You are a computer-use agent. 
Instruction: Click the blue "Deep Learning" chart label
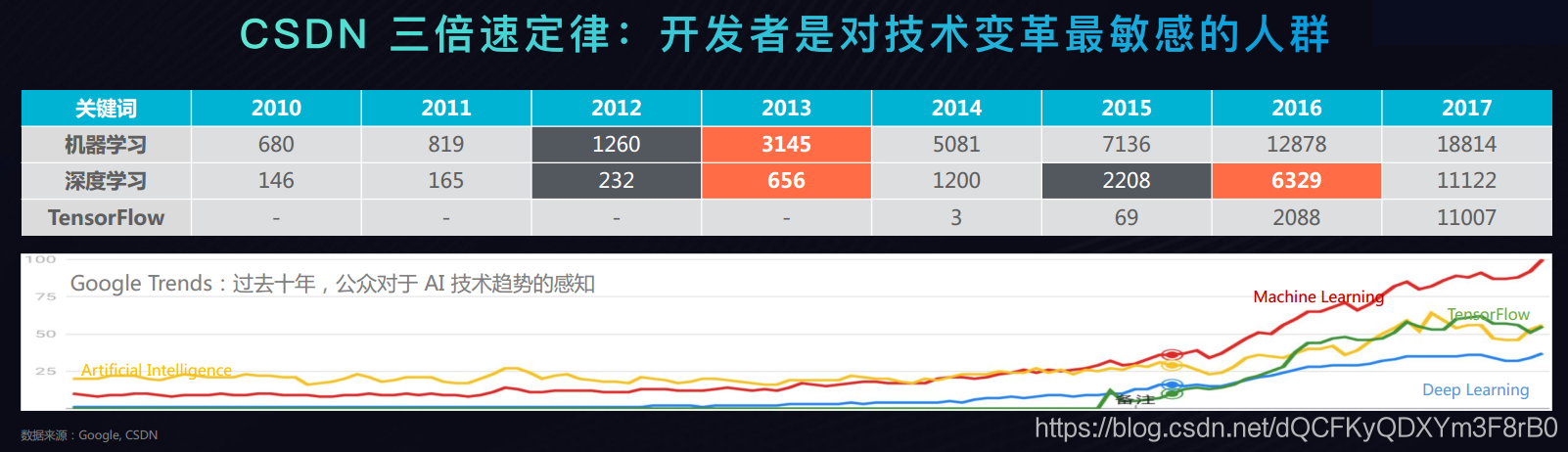coord(1475,389)
